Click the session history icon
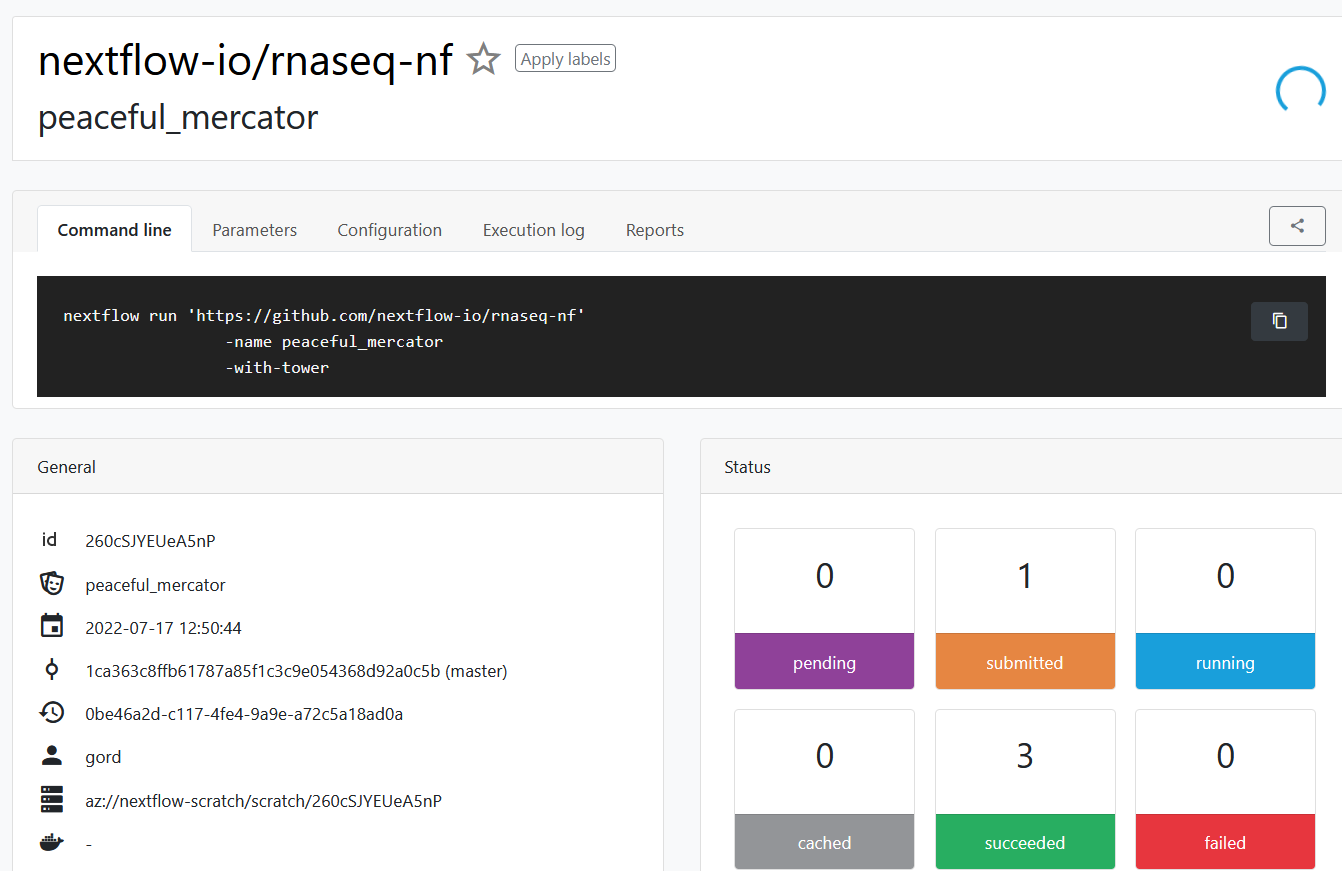The height and width of the screenshot is (871, 1342). coord(52,713)
